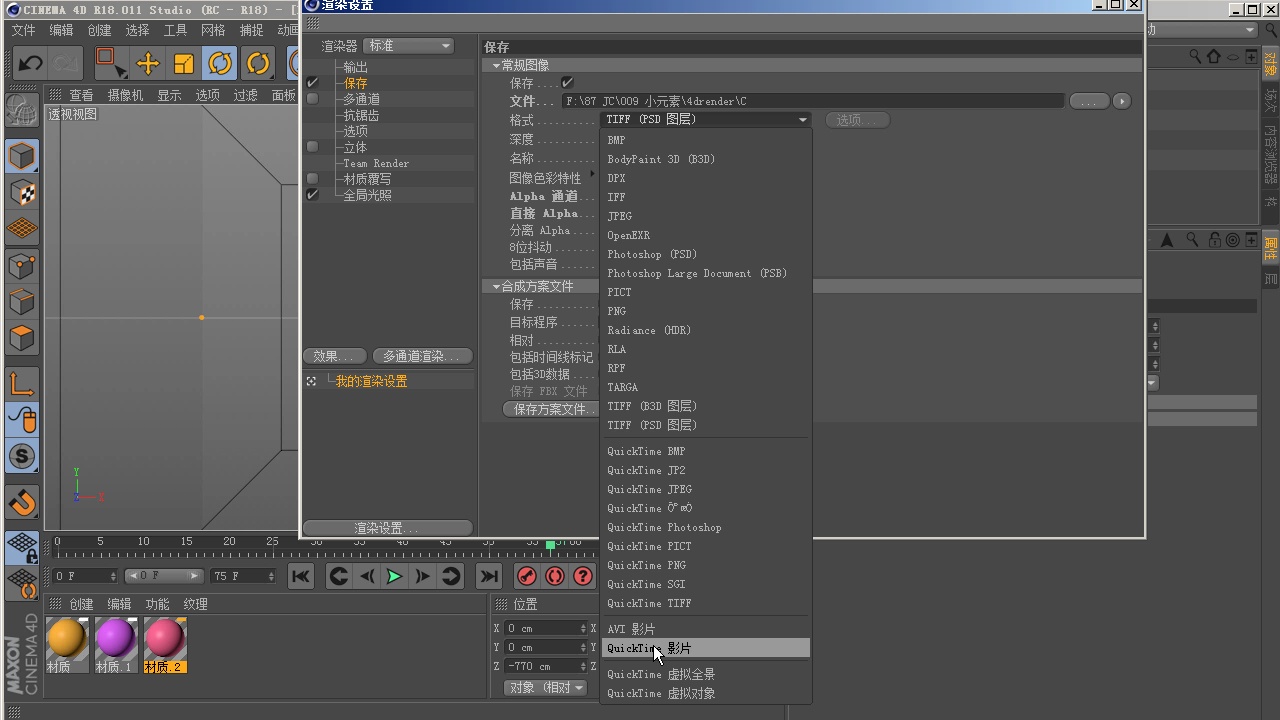
Task: Click the timeline playhead marker
Action: point(550,545)
